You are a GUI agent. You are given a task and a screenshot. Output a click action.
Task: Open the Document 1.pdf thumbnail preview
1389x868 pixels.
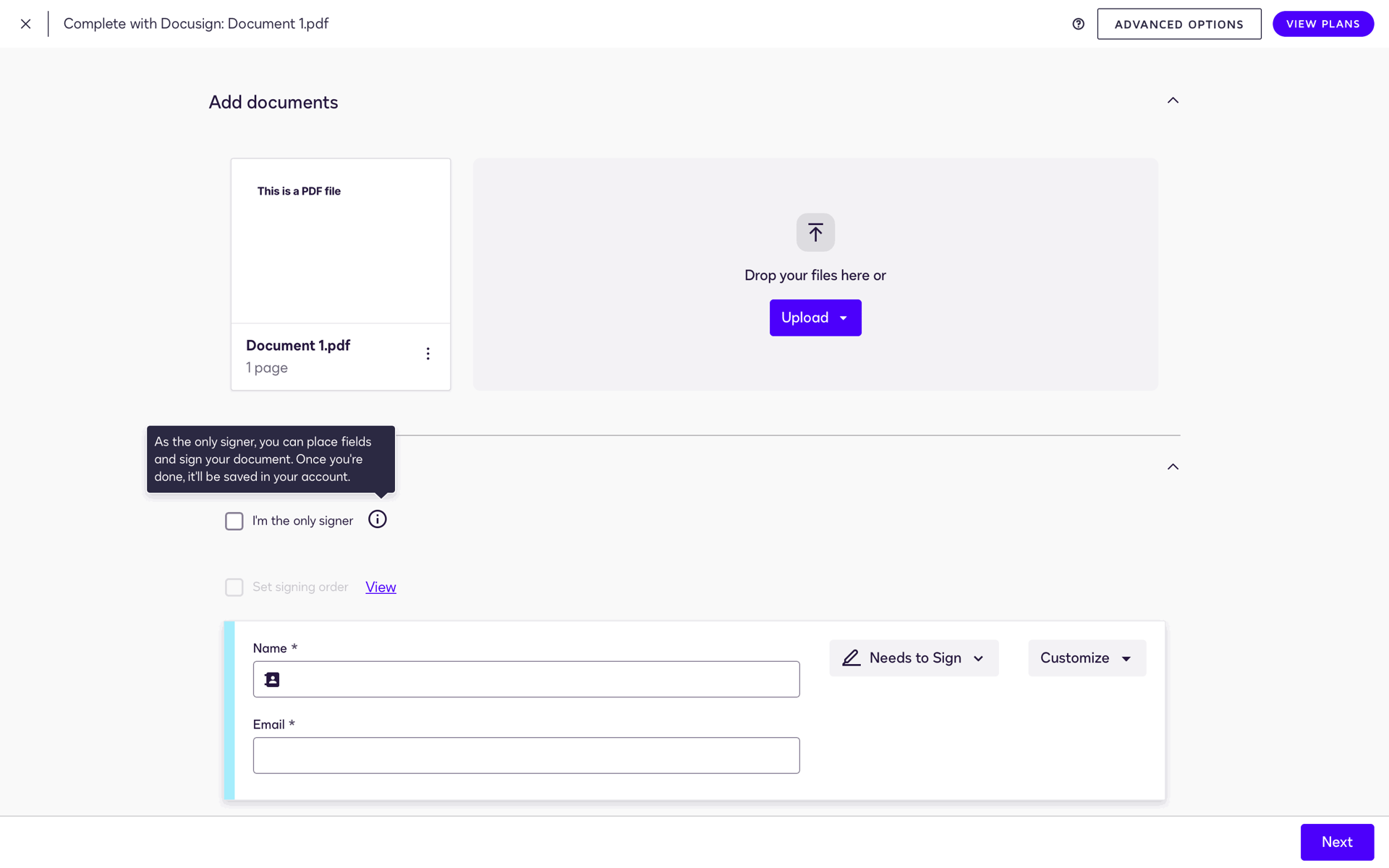[341, 241]
